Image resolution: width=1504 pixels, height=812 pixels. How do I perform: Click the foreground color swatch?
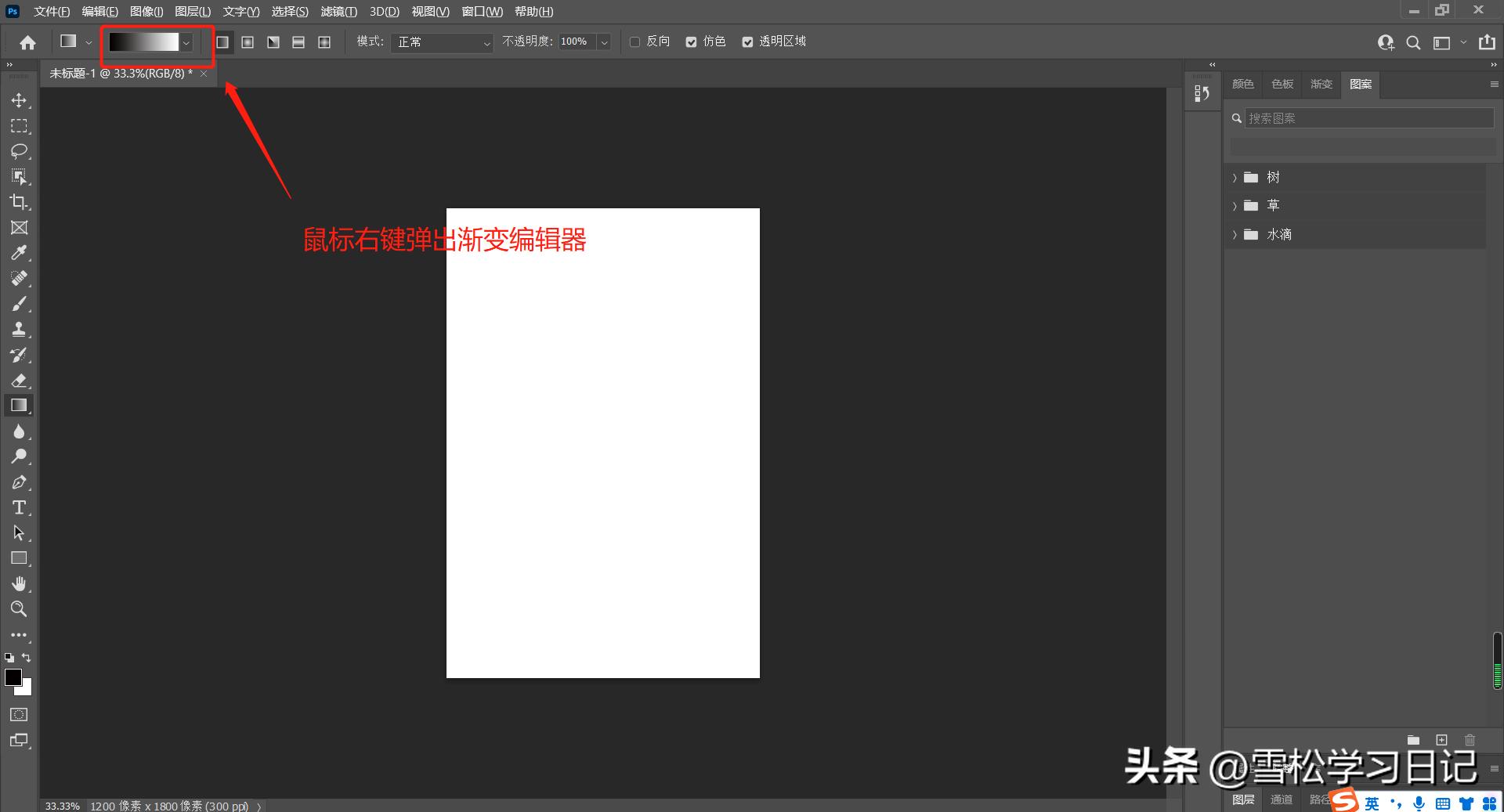13,679
